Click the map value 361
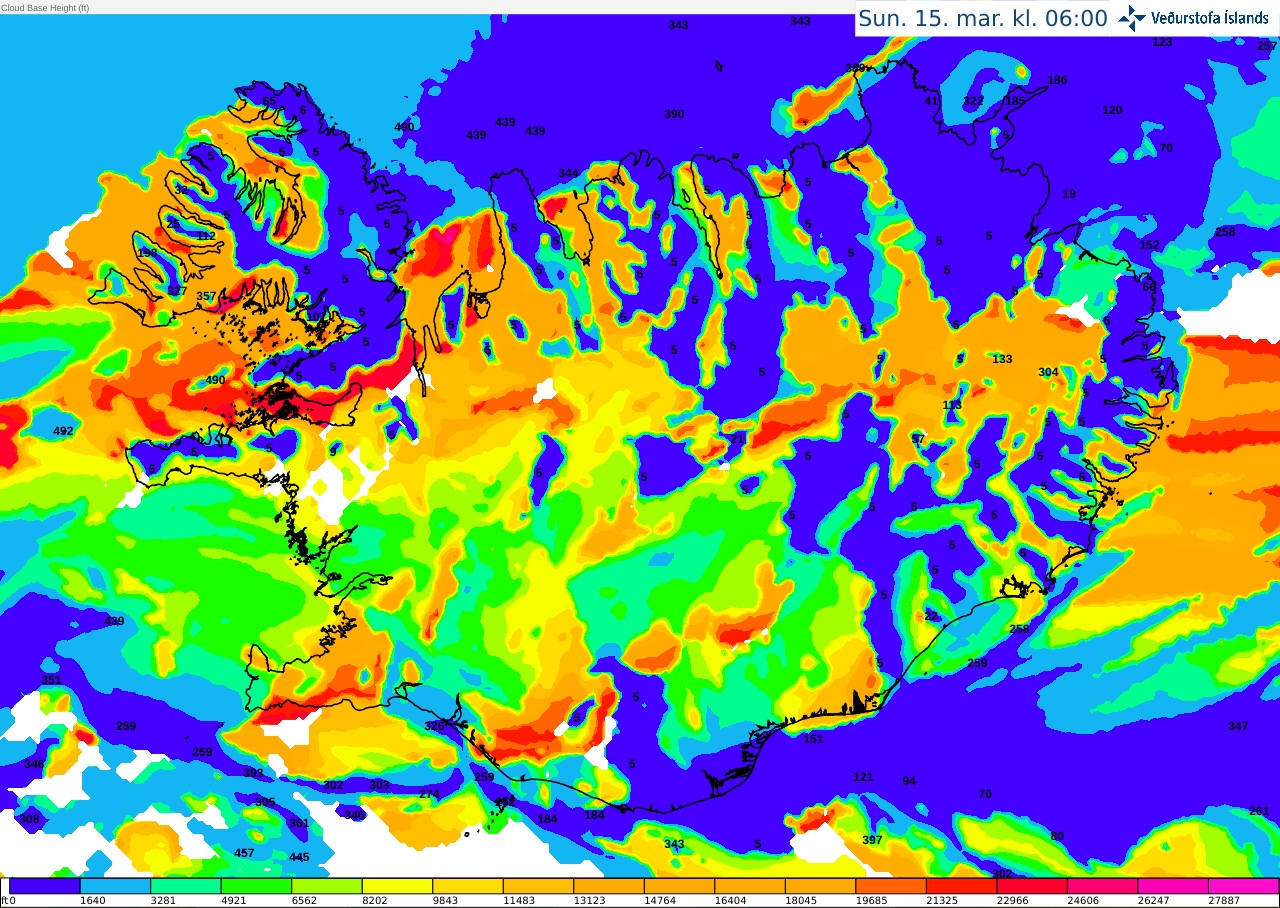This screenshot has width=1280, height=908. pos(299,823)
